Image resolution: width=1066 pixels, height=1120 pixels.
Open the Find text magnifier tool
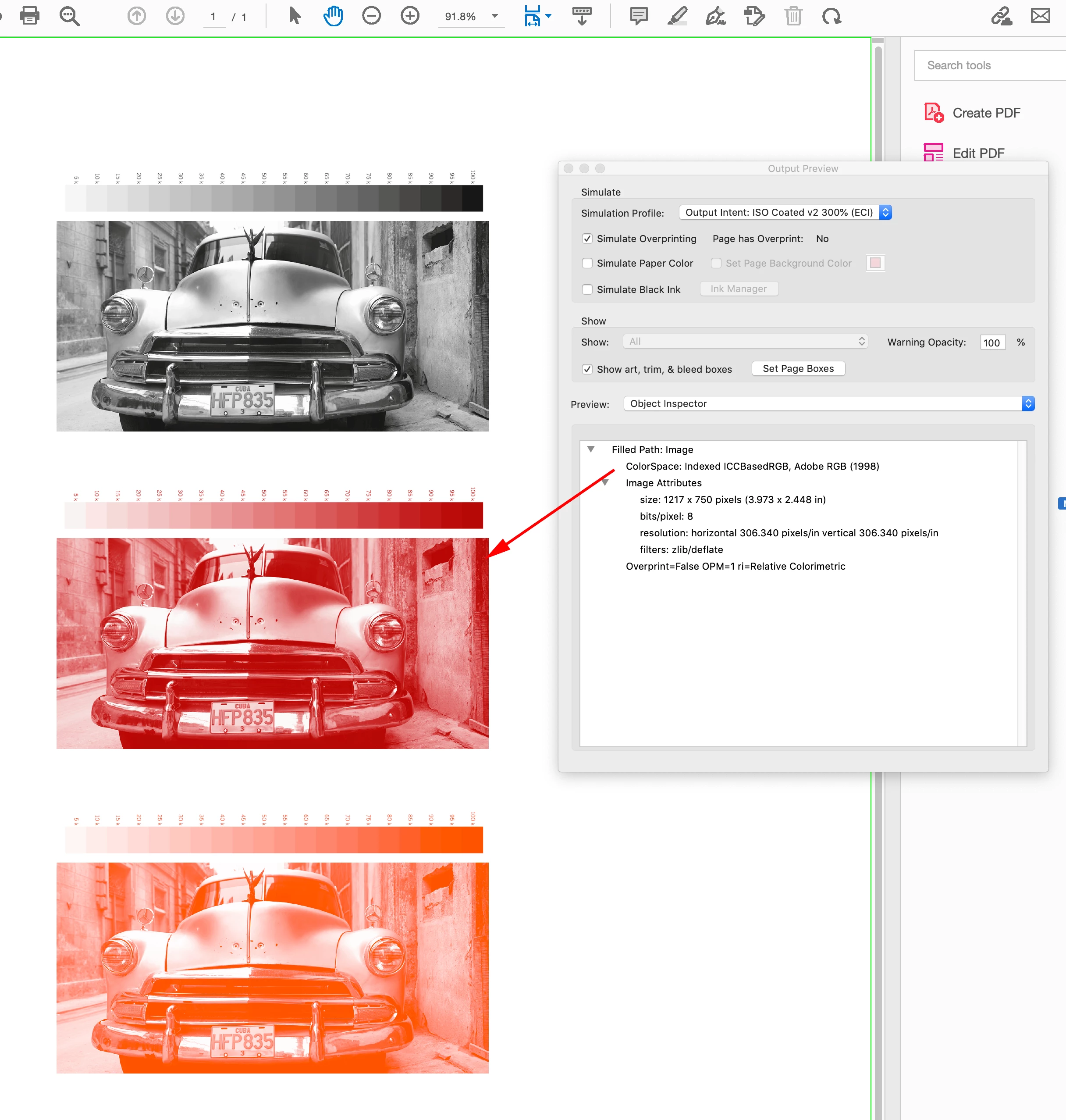(x=69, y=16)
